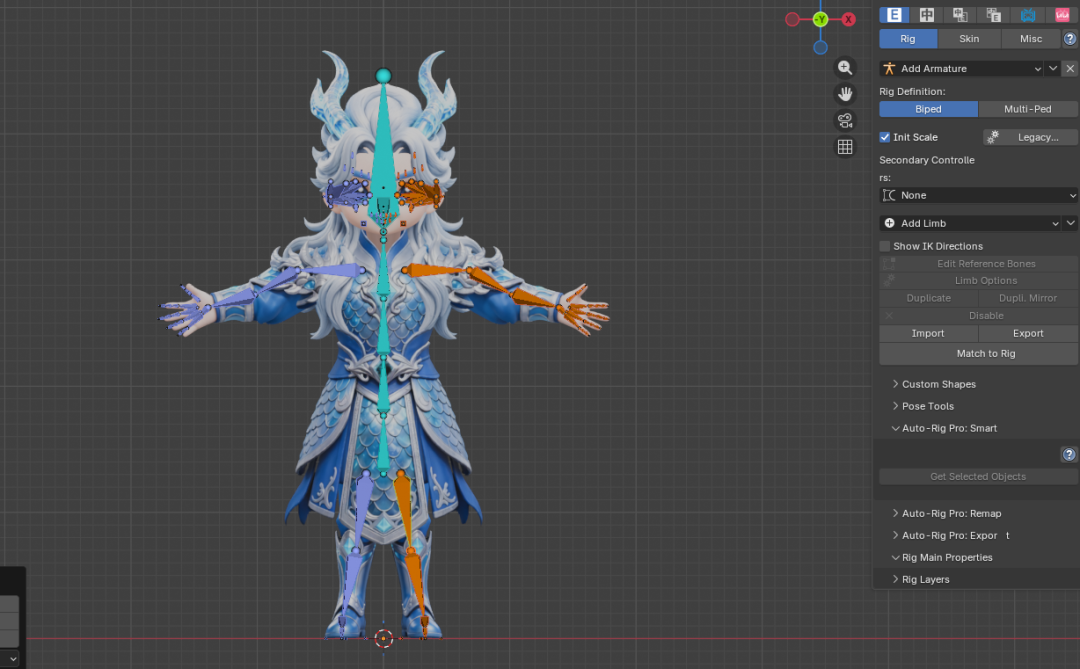Activate the hand pan view icon
The height and width of the screenshot is (669, 1080).
pos(845,94)
